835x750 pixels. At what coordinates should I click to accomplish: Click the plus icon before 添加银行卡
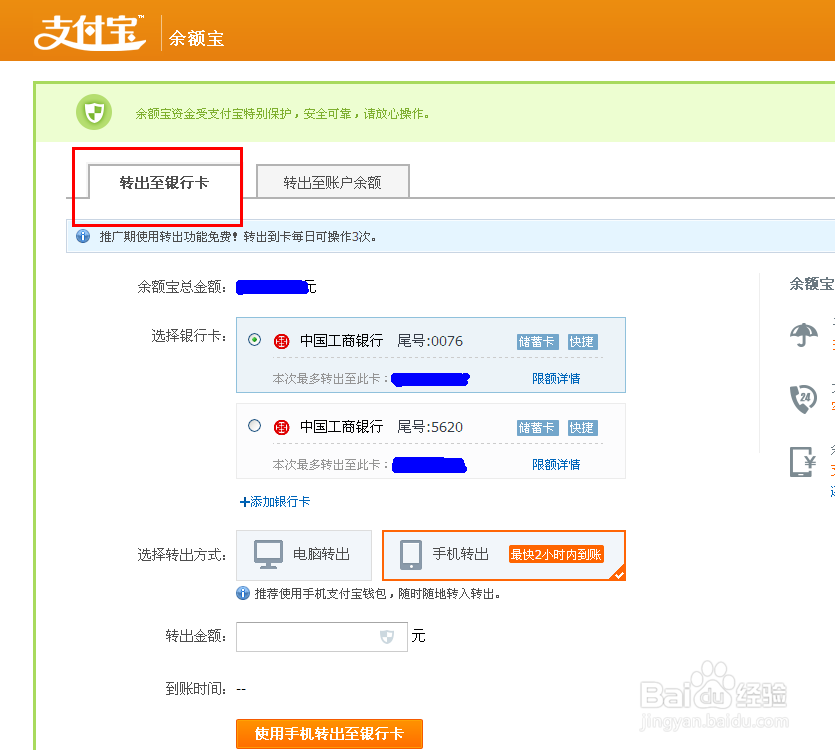click(x=244, y=502)
